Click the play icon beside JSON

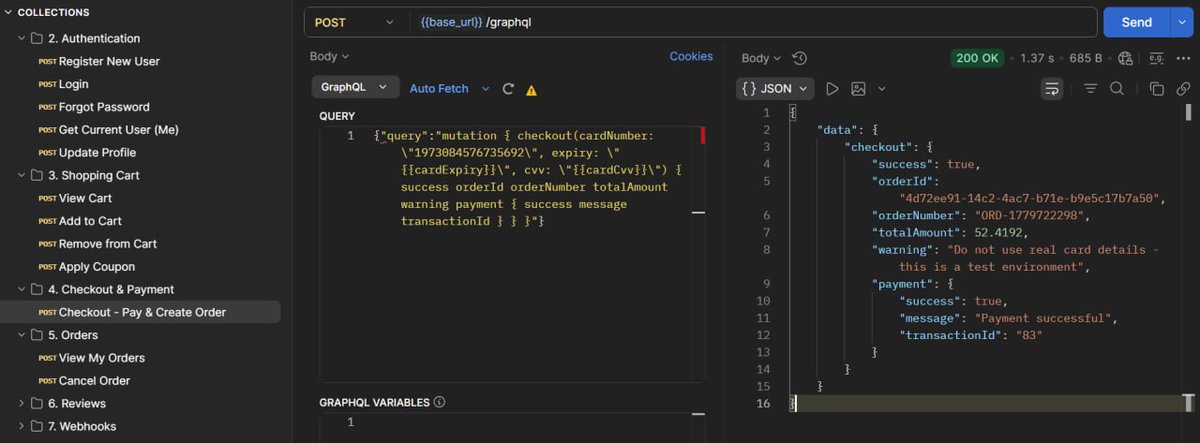click(x=832, y=88)
